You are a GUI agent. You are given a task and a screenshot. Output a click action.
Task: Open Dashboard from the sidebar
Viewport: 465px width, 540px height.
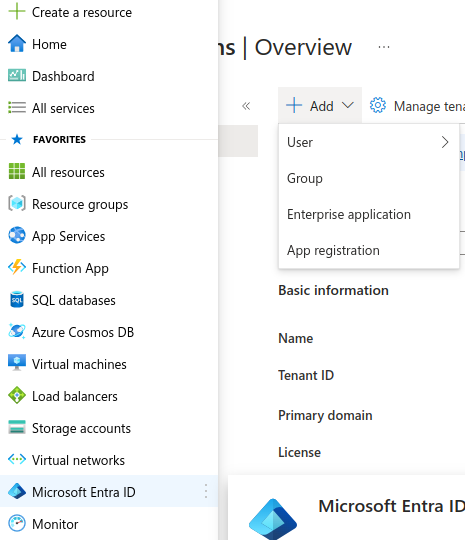click(63, 76)
